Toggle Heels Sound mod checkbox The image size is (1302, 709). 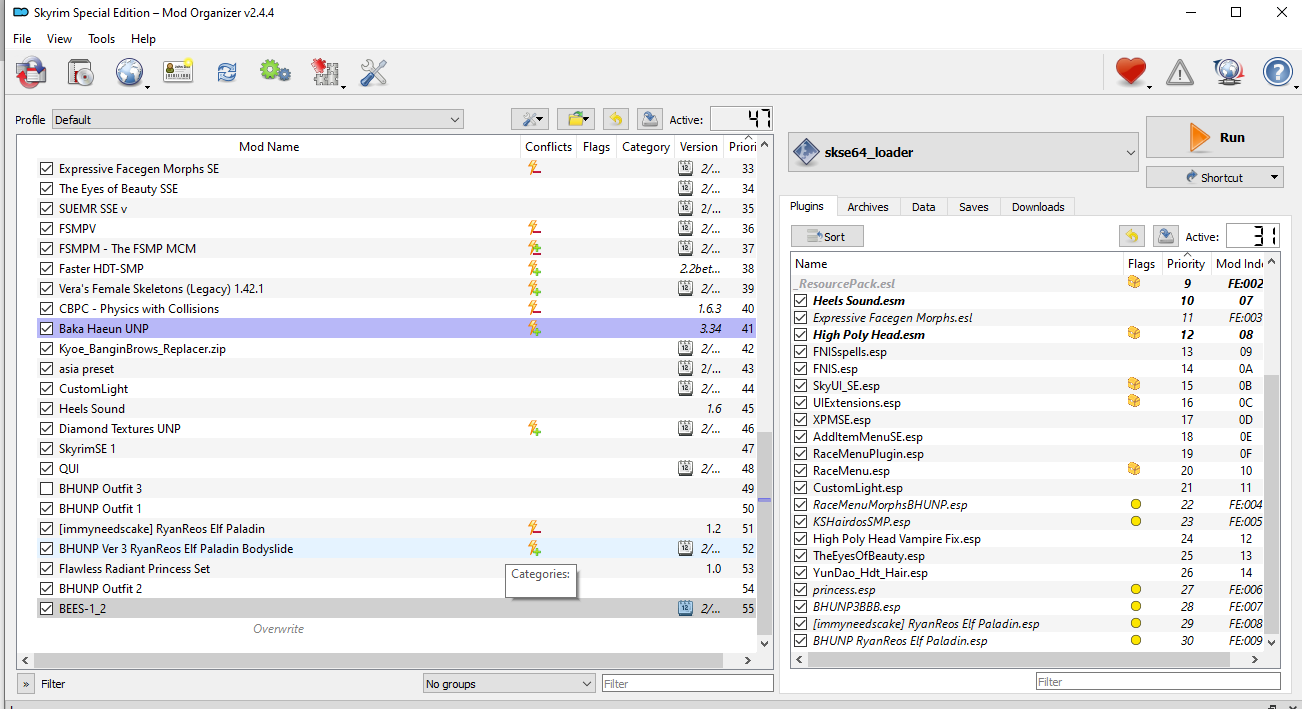click(x=46, y=408)
